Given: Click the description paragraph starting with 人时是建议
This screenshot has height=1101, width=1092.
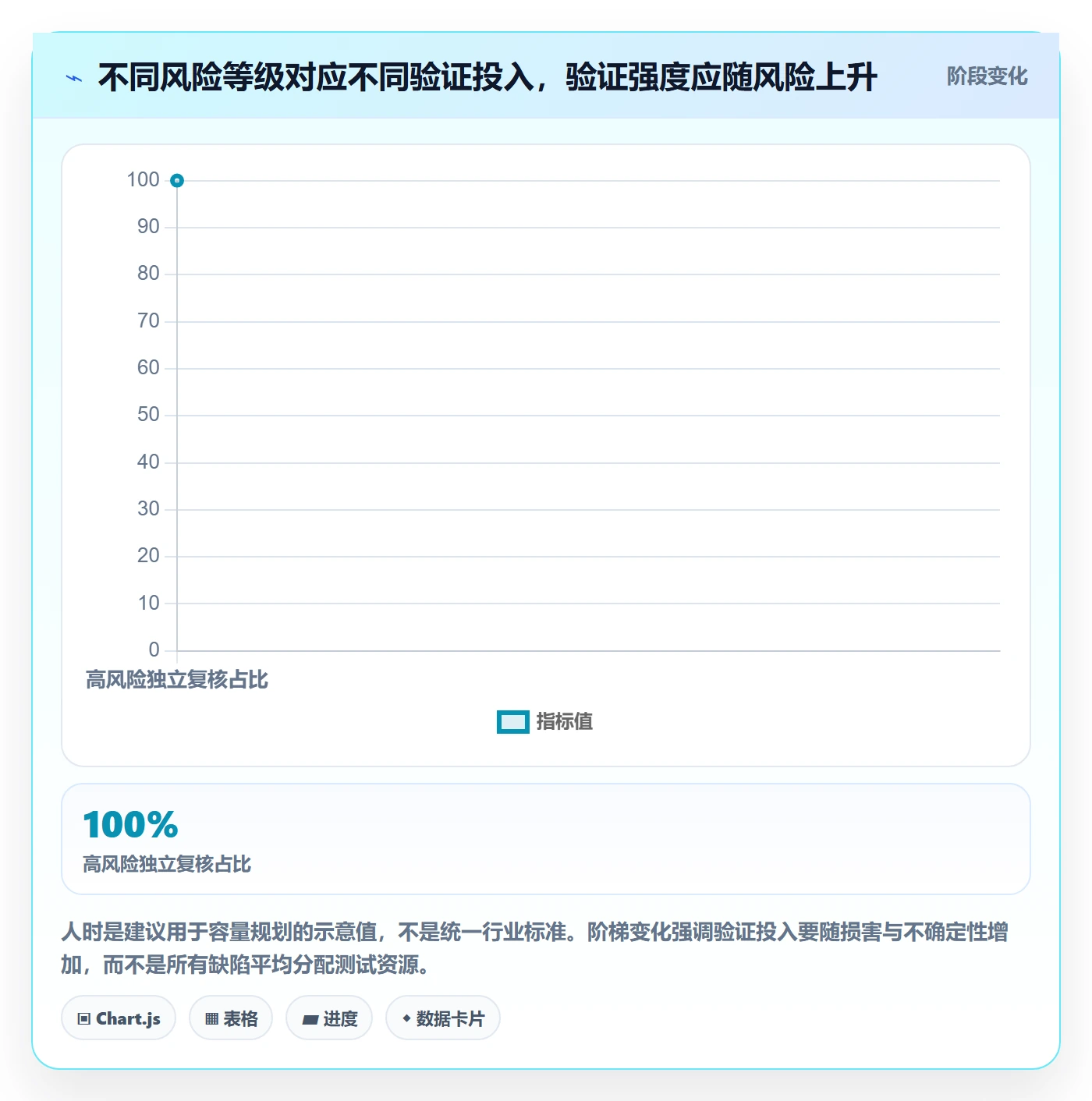Looking at the screenshot, I should point(535,948).
